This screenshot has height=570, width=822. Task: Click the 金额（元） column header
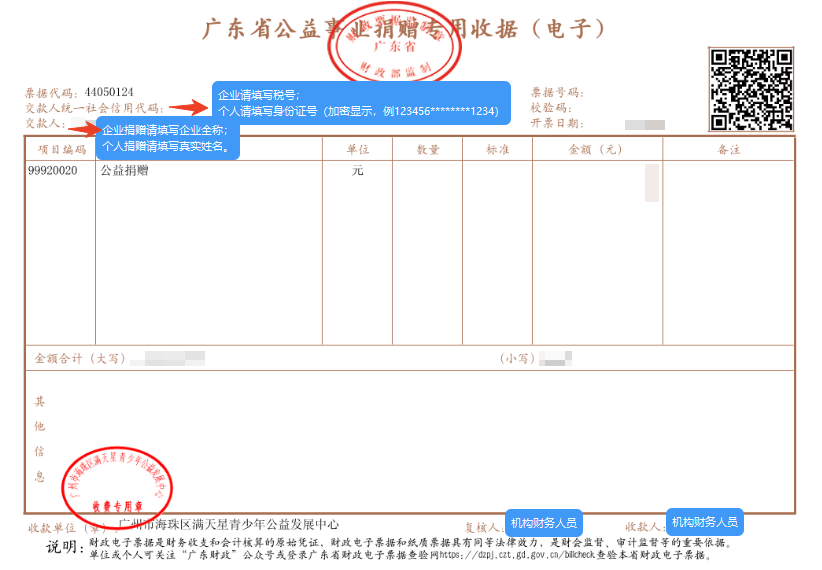[596, 149]
